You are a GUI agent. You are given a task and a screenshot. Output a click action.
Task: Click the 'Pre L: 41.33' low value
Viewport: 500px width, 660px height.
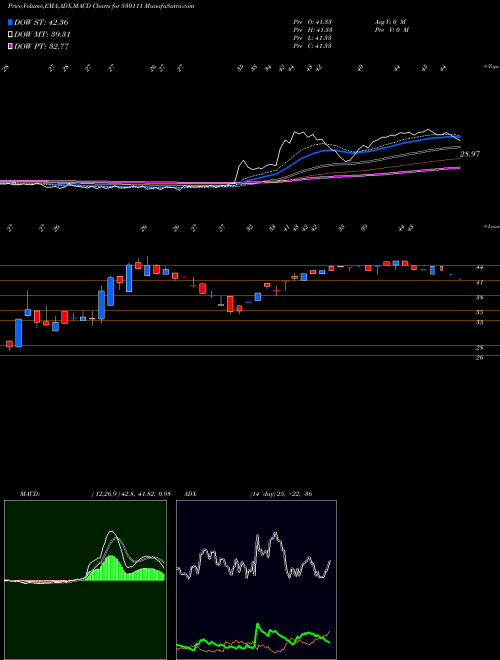[312, 38]
